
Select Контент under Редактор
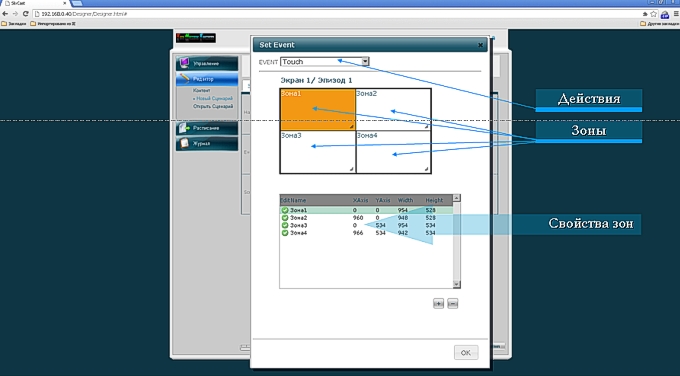[x=202, y=91]
